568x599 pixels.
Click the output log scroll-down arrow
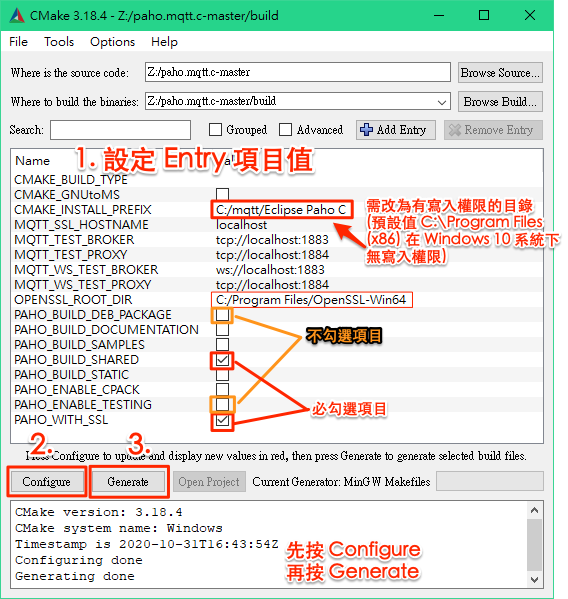pos(534,580)
